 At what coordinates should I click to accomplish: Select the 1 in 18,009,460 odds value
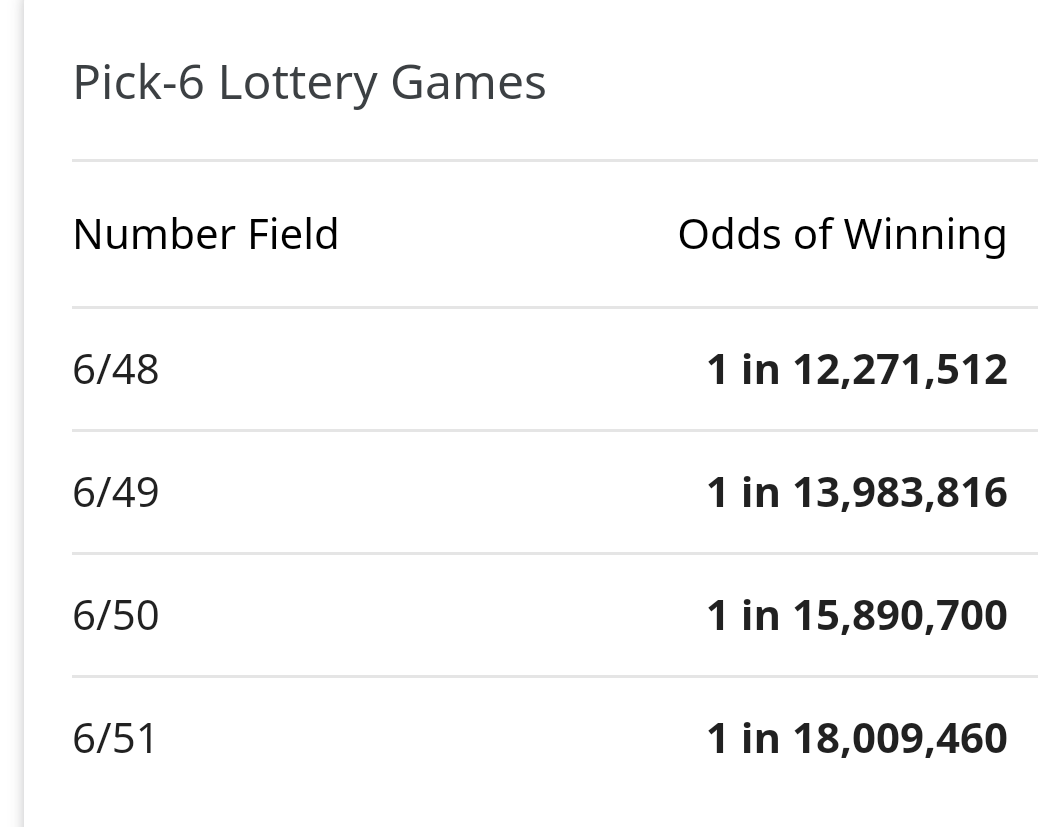tap(857, 739)
